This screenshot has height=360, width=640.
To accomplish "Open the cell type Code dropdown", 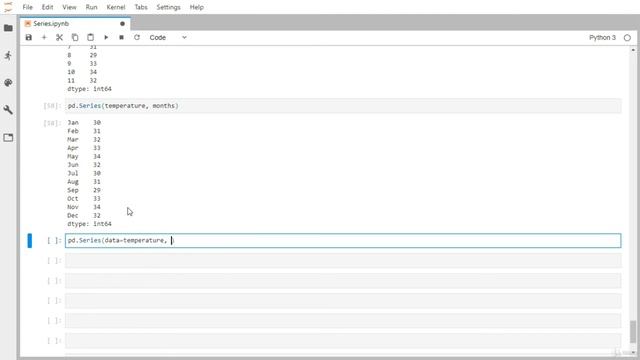I will [x=168, y=38].
